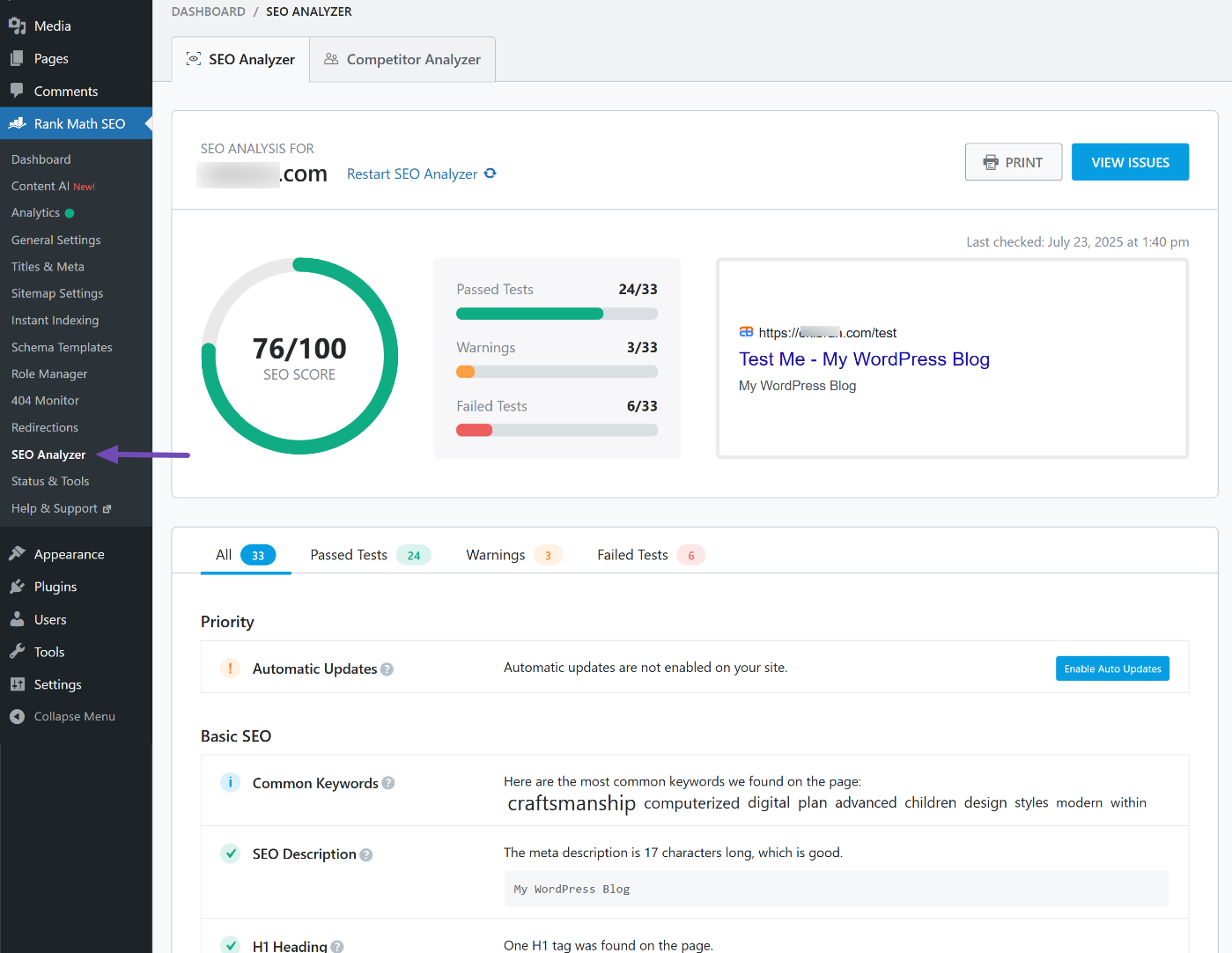This screenshot has width=1232, height=953.
Task: Open Plugins via the sidebar plug icon
Action: pyautogui.click(x=17, y=587)
